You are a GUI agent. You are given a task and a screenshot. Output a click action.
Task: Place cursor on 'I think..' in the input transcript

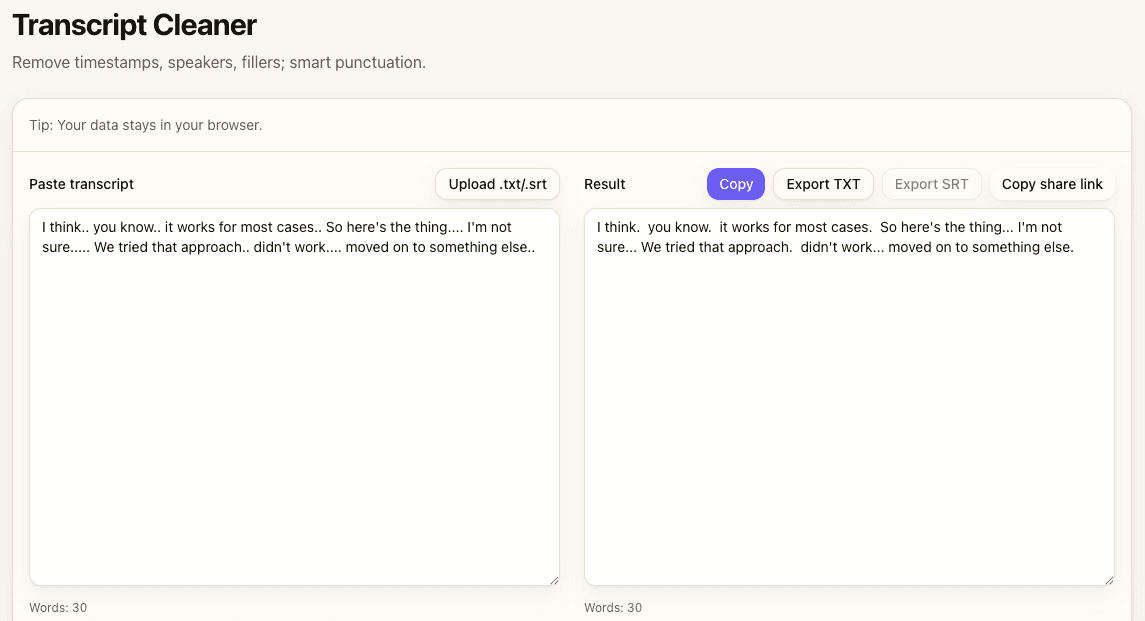tap(65, 228)
